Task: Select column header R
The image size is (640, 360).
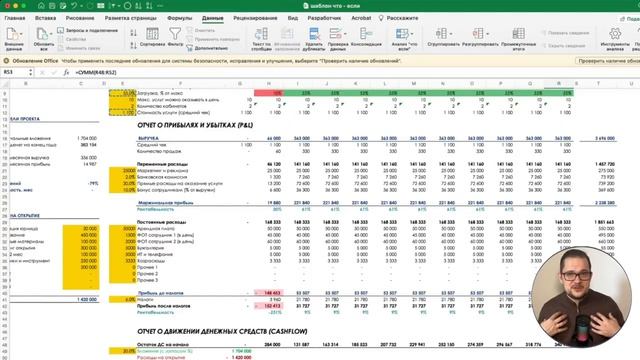Action: (558, 84)
